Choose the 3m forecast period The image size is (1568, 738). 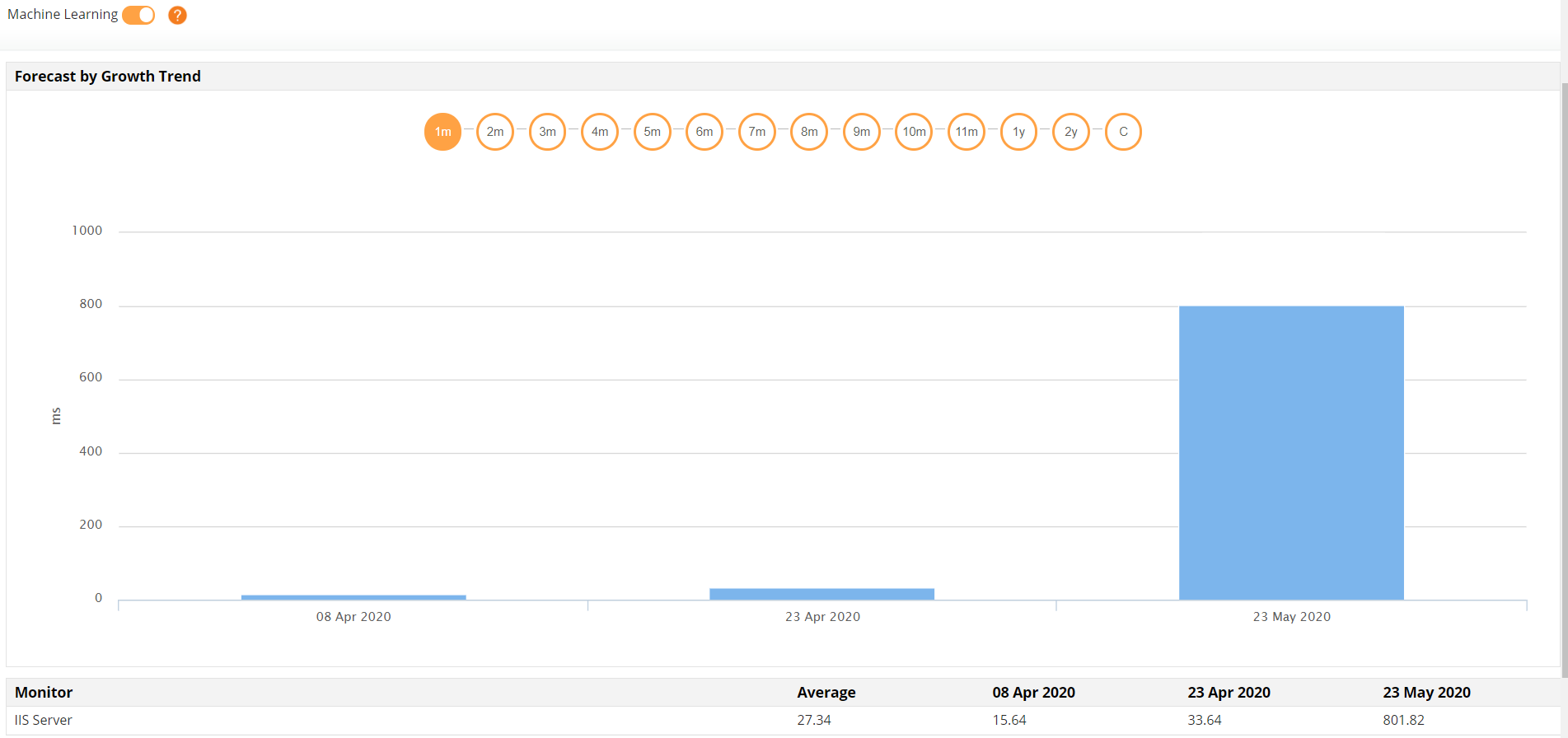(547, 132)
